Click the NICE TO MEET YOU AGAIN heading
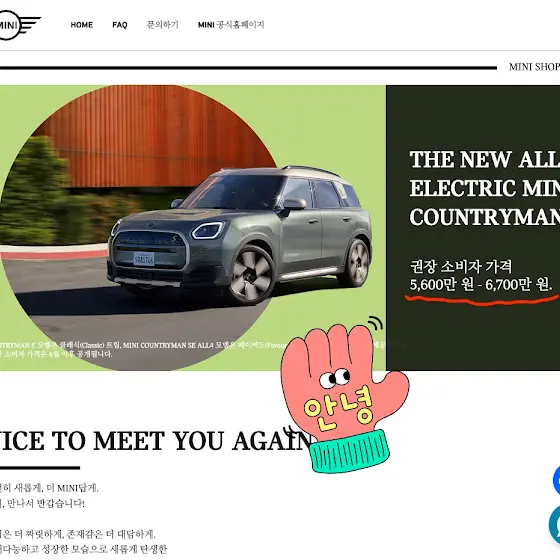The width and height of the screenshot is (560, 560). click(x=155, y=440)
